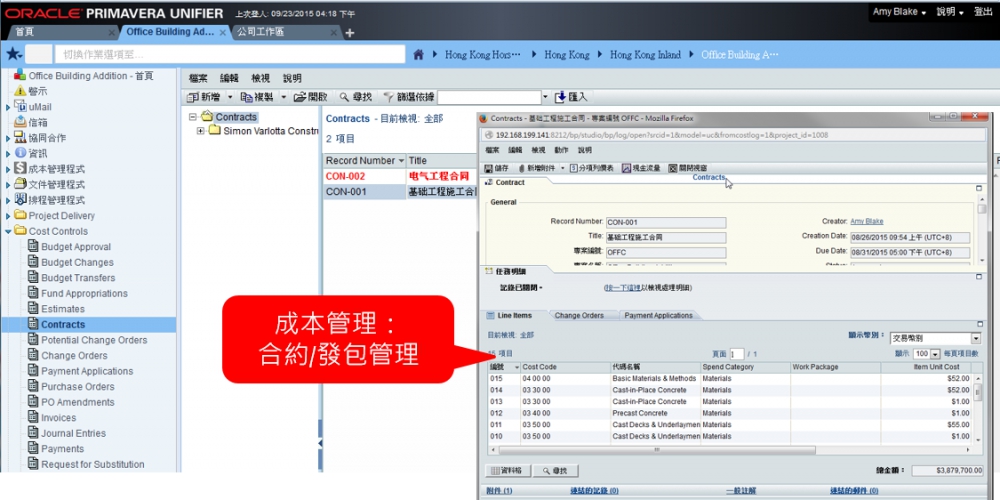Click the home icon in breadcrumb
The image size is (1000, 500).
(x=418, y=55)
